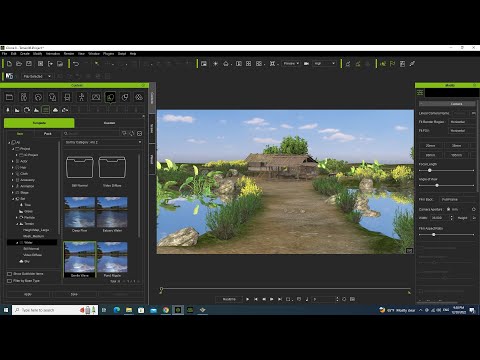Open the Fit Render Region dropdown
The height and width of the screenshot is (360, 480).
click(x=463, y=122)
